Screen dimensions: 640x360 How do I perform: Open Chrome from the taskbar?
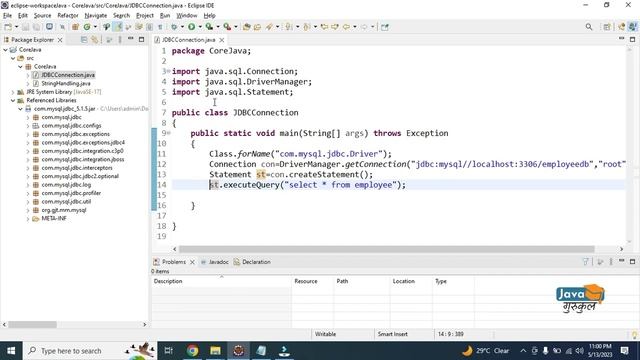coord(192,351)
